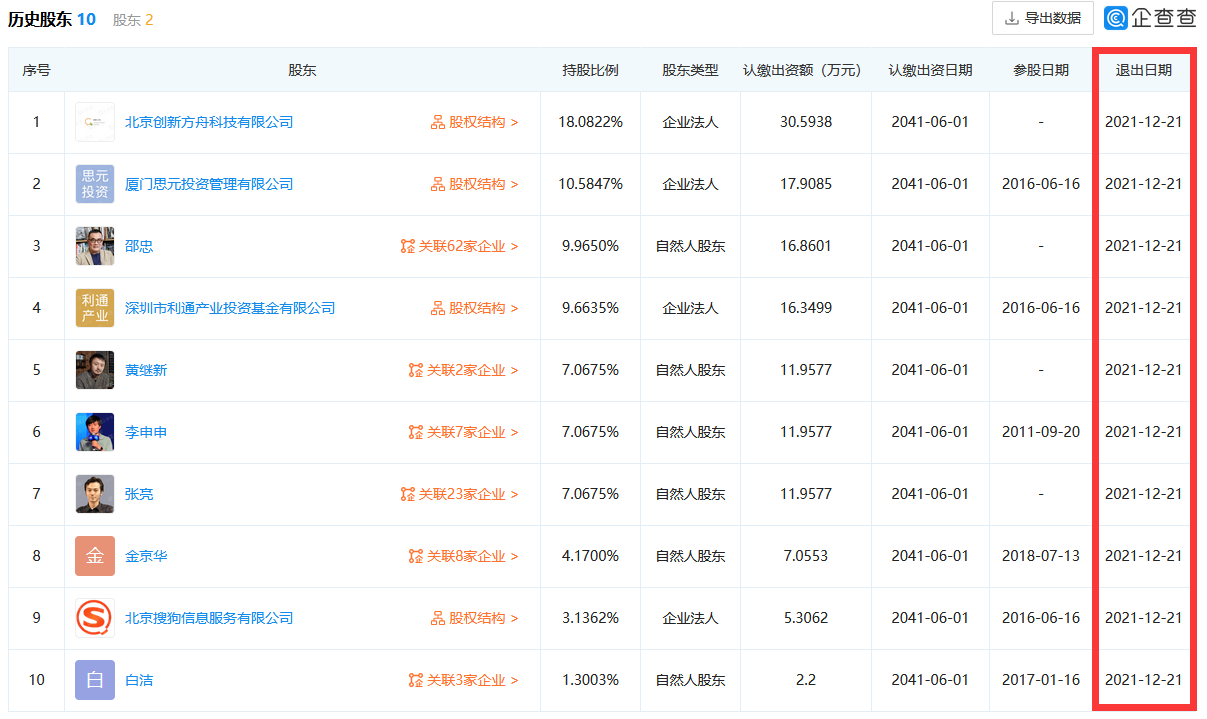This screenshot has width=1207, height=719.
Task: Click 黄继新's profile photo
Action: coord(95,370)
